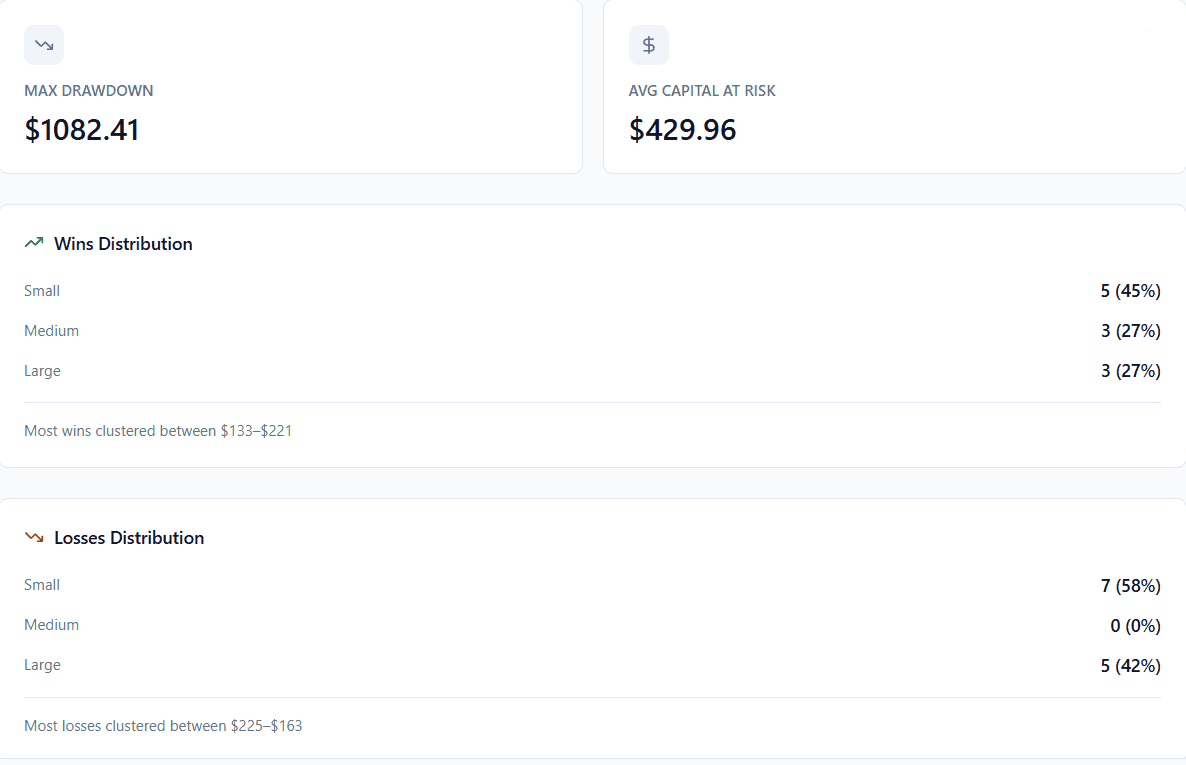1186x765 pixels.
Task: Click the dollar sign icon above Avg Capital at Risk
Action: tap(648, 44)
